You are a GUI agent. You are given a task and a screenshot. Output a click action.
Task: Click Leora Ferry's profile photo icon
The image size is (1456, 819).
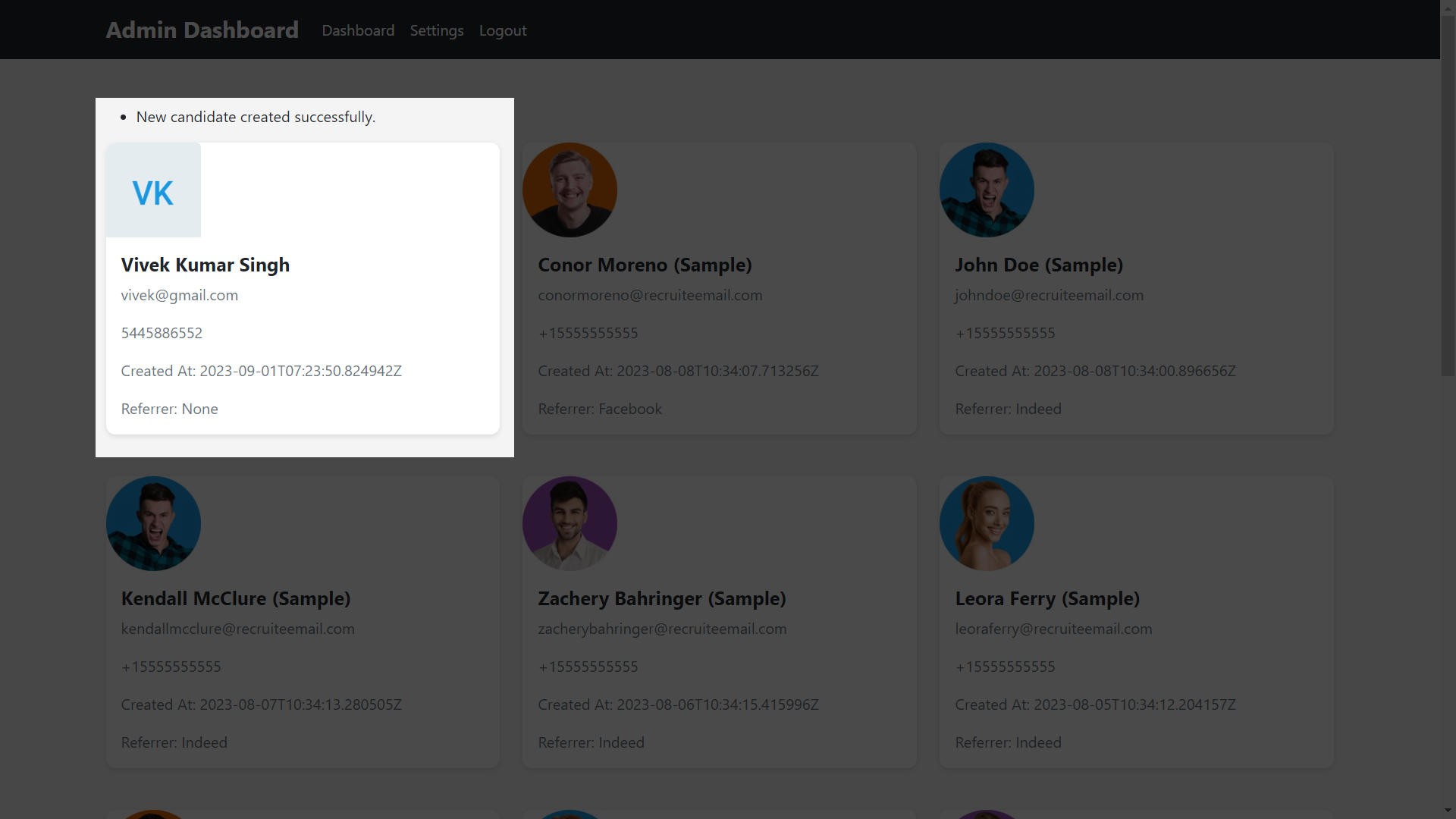[986, 524]
